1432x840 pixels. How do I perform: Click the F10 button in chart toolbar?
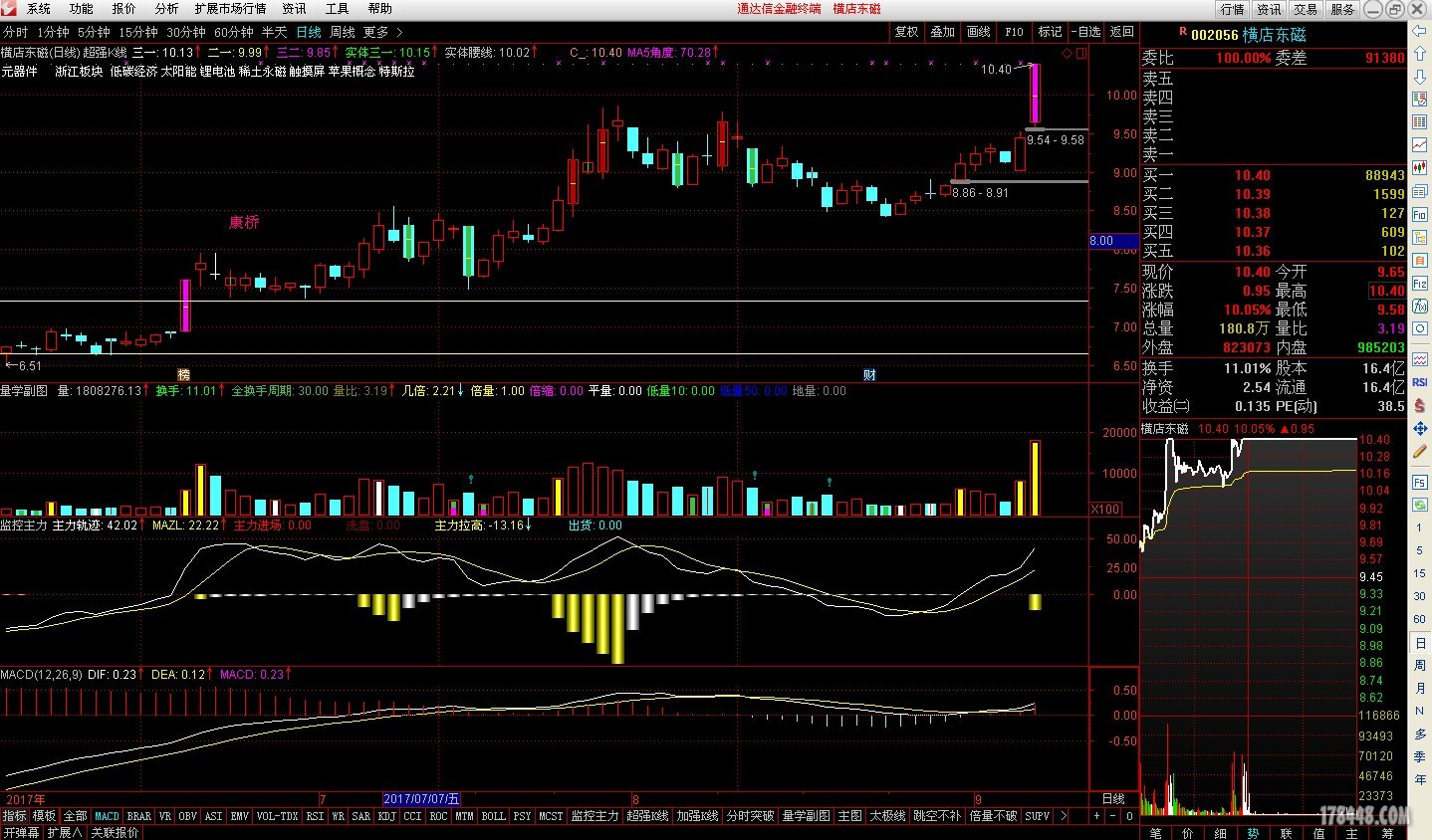[x=1015, y=32]
